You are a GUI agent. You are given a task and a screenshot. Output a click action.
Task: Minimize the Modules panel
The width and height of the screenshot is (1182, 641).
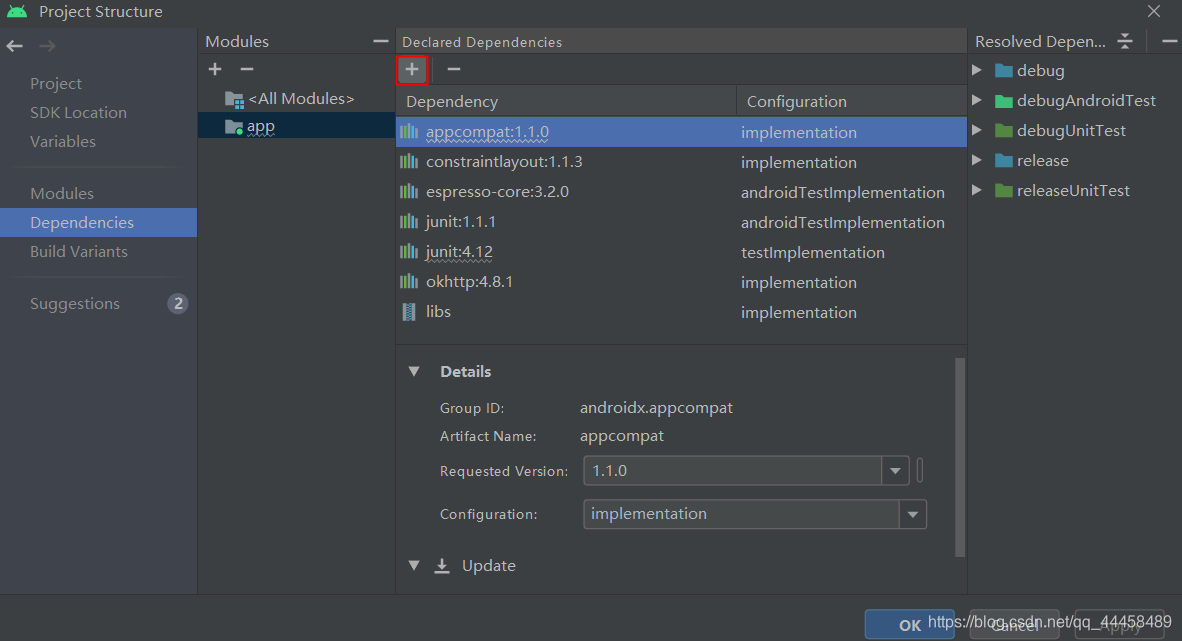381,41
